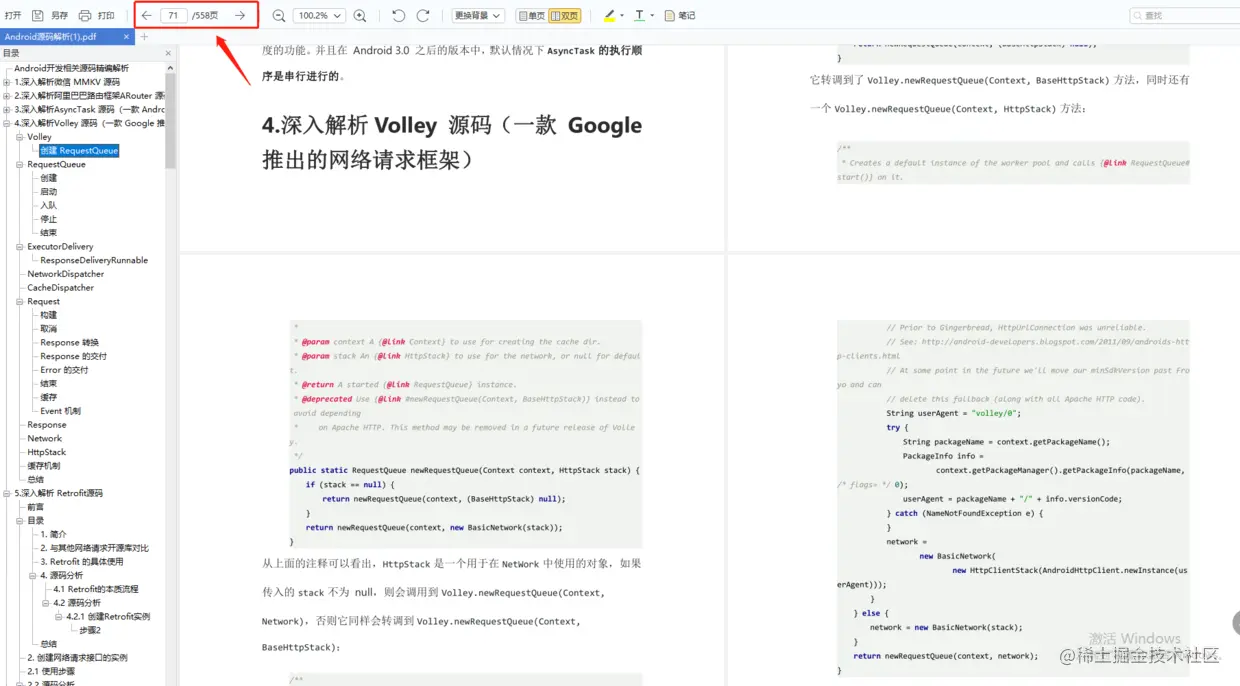Open ResponseDeliveryRunnable outline entry
The image size is (1240, 686).
click(x=94, y=260)
